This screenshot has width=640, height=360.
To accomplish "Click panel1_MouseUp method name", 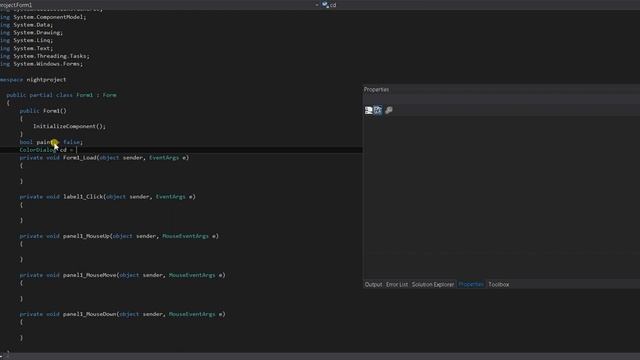I will (86, 236).
